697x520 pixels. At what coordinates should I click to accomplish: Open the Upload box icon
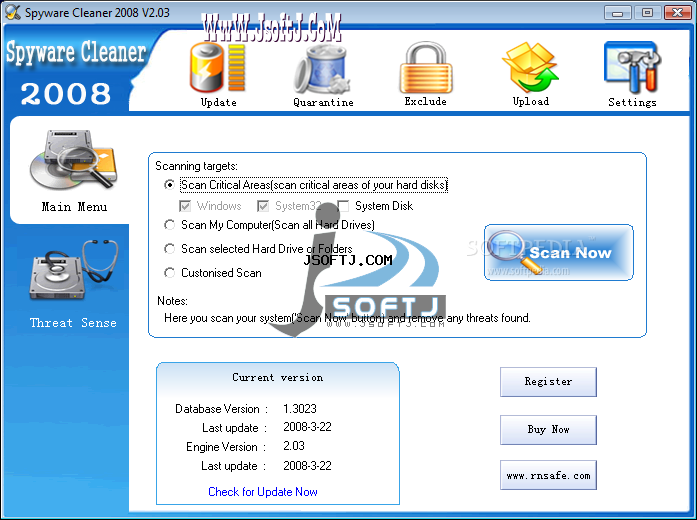tap(530, 67)
